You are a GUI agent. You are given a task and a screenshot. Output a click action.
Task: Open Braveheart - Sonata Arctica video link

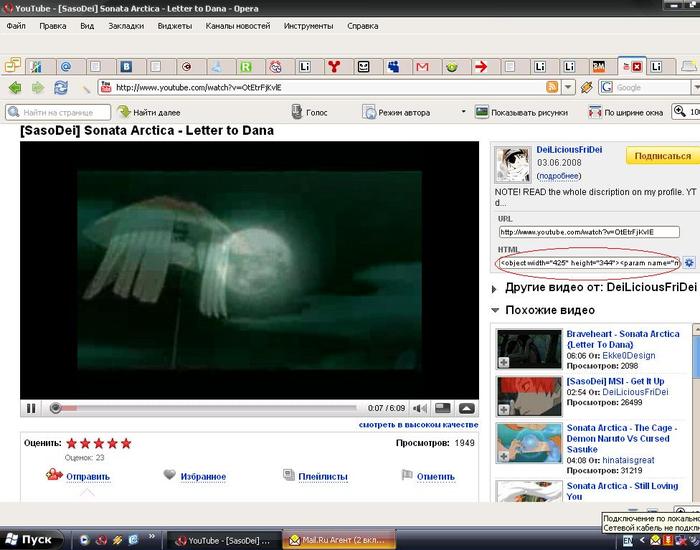point(623,339)
